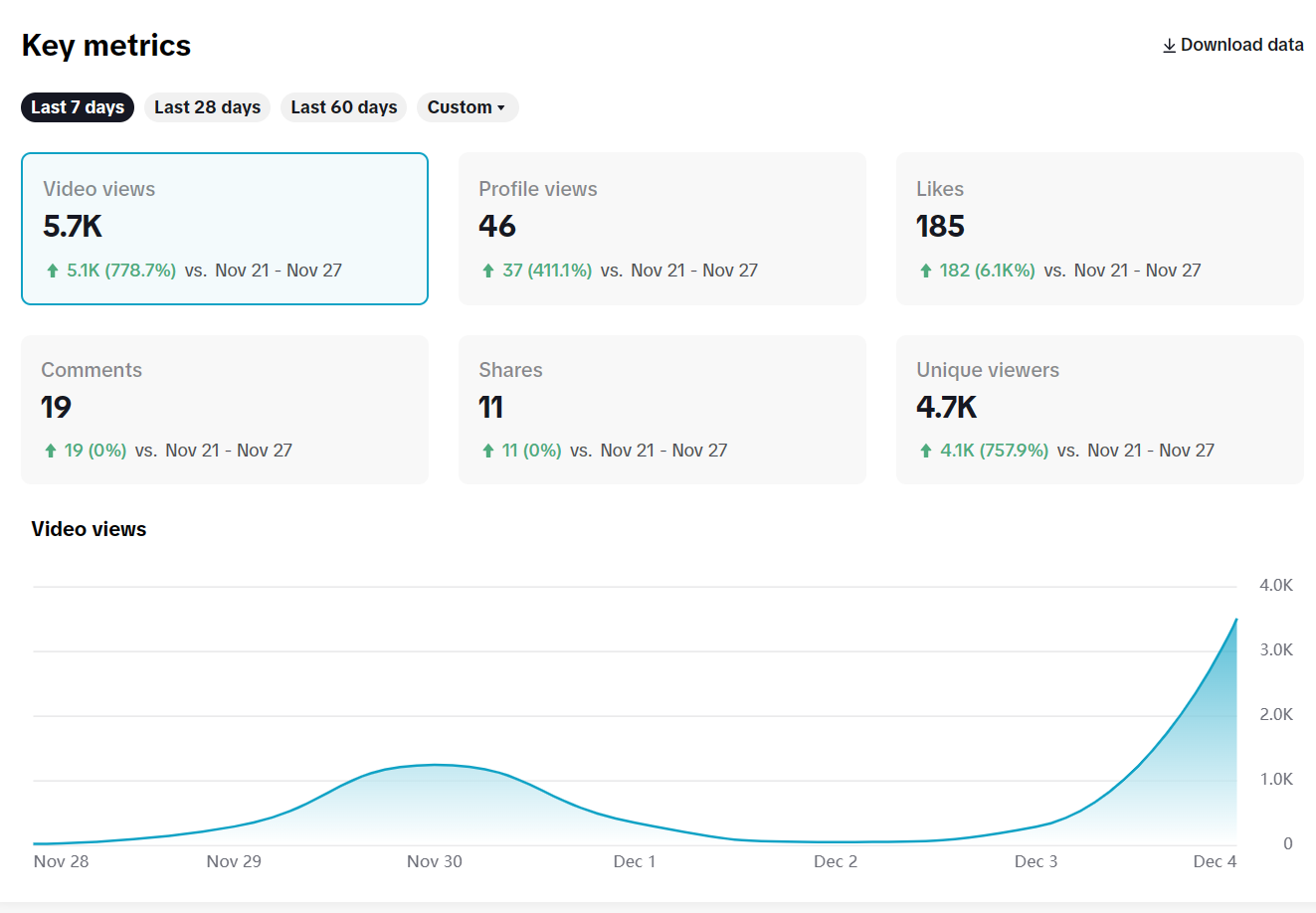The image size is (1316, 913).
Task: Click the Nov 28 x-axis label
Action: pos(61,861)
